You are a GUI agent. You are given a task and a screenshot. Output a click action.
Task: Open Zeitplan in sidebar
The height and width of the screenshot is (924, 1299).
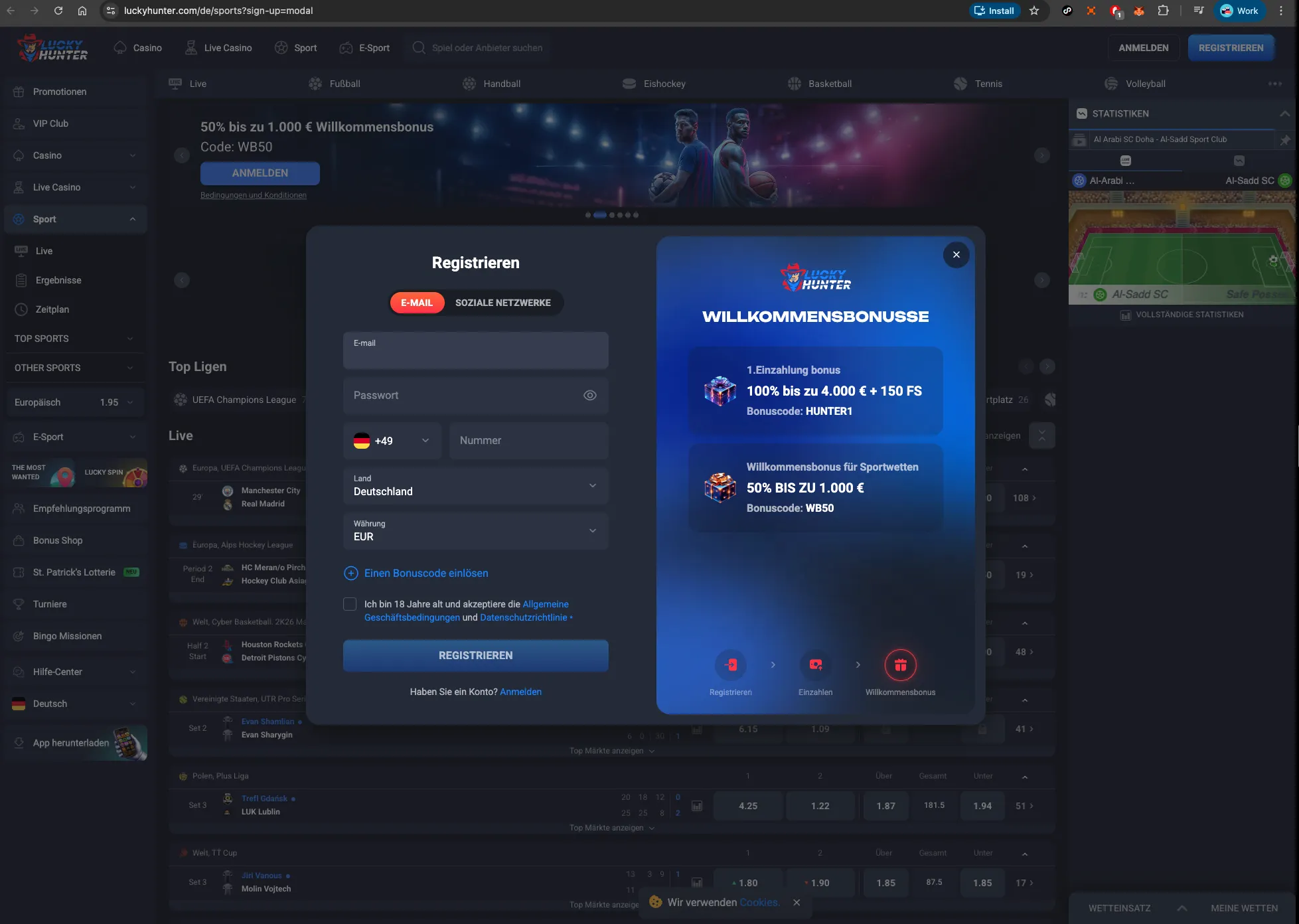76,309
